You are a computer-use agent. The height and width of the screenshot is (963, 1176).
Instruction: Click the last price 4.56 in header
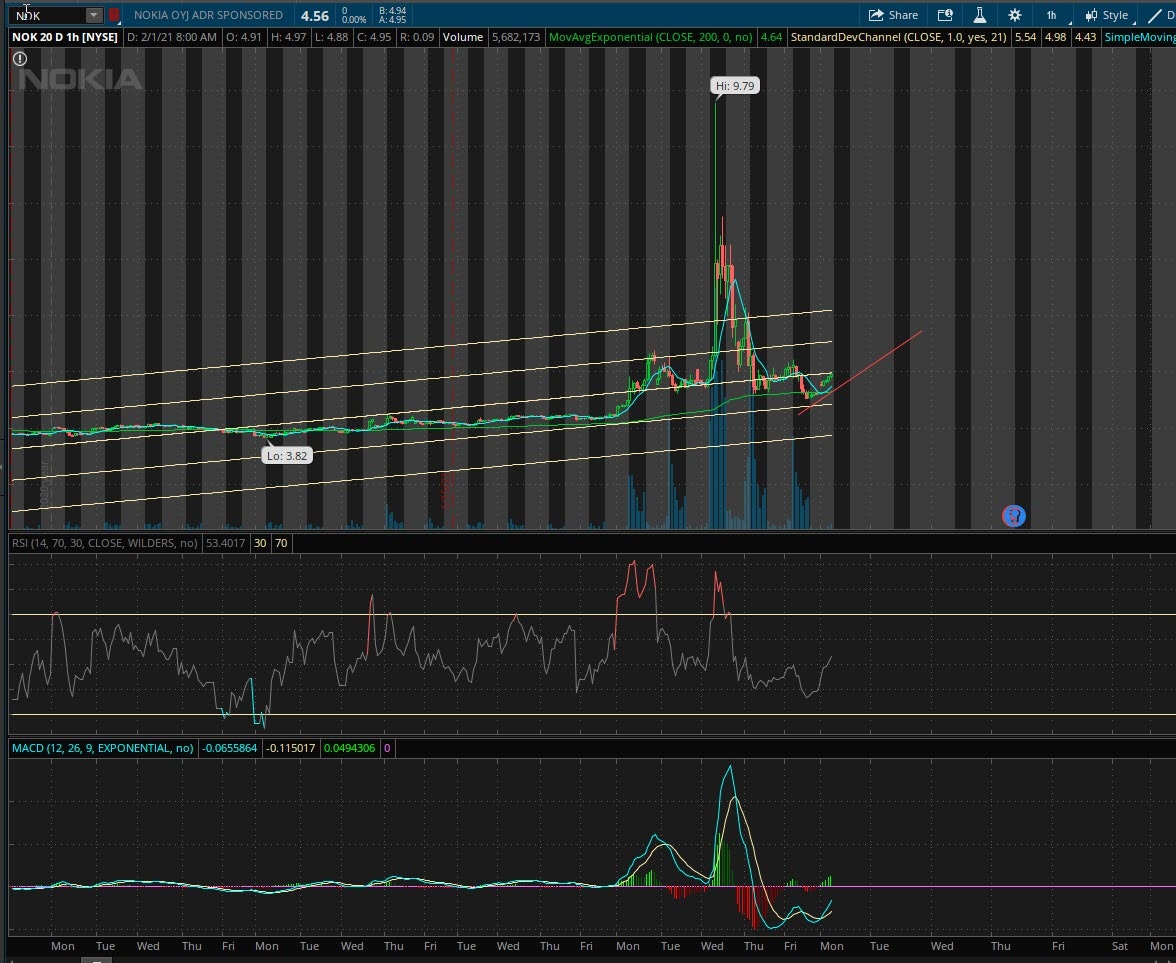pos(315,15)
